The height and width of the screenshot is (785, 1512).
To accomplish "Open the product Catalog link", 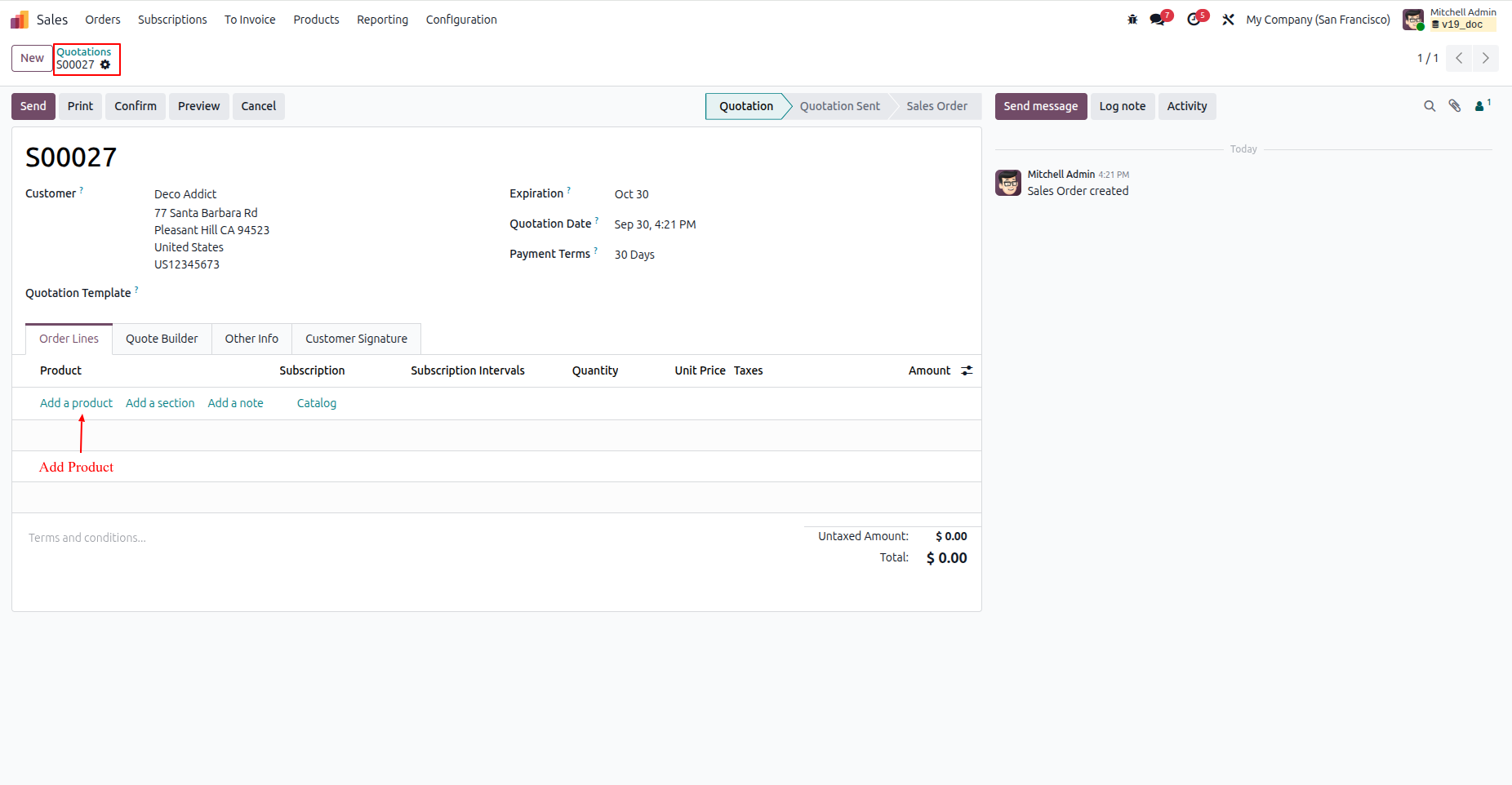I will (x=317, y=403).
